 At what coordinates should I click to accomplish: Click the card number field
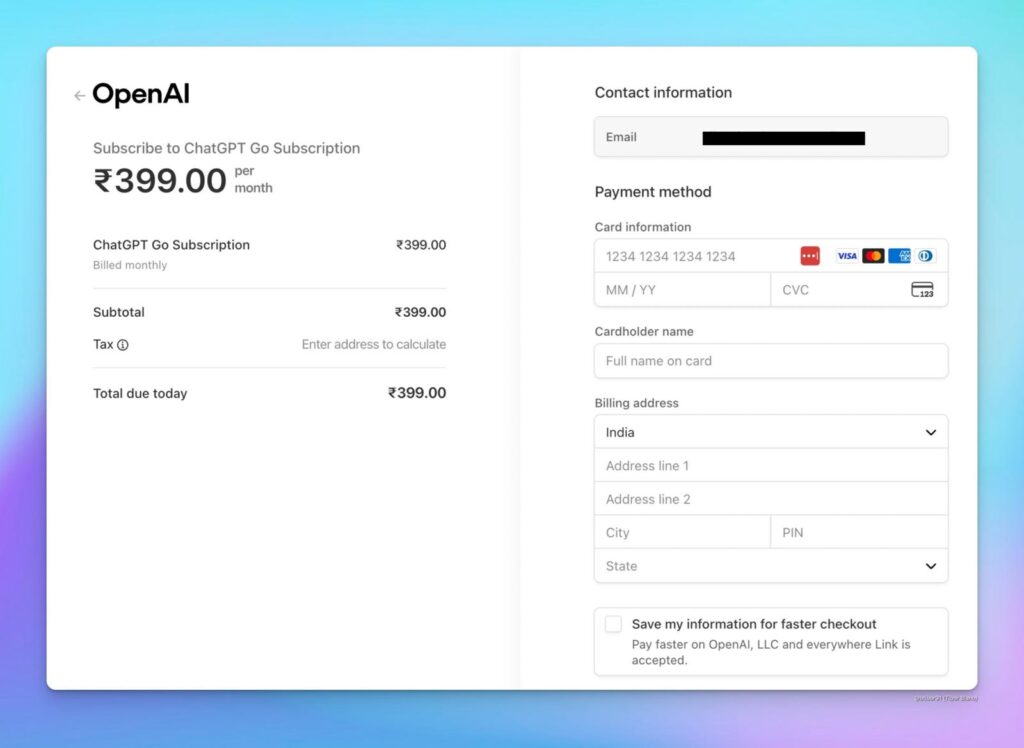(x=695, y=256)
